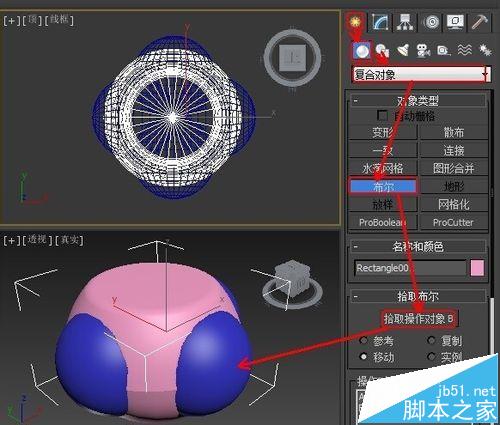Click the 水滴网格 button
Viewport: 500px width, 425px height.
383,168
